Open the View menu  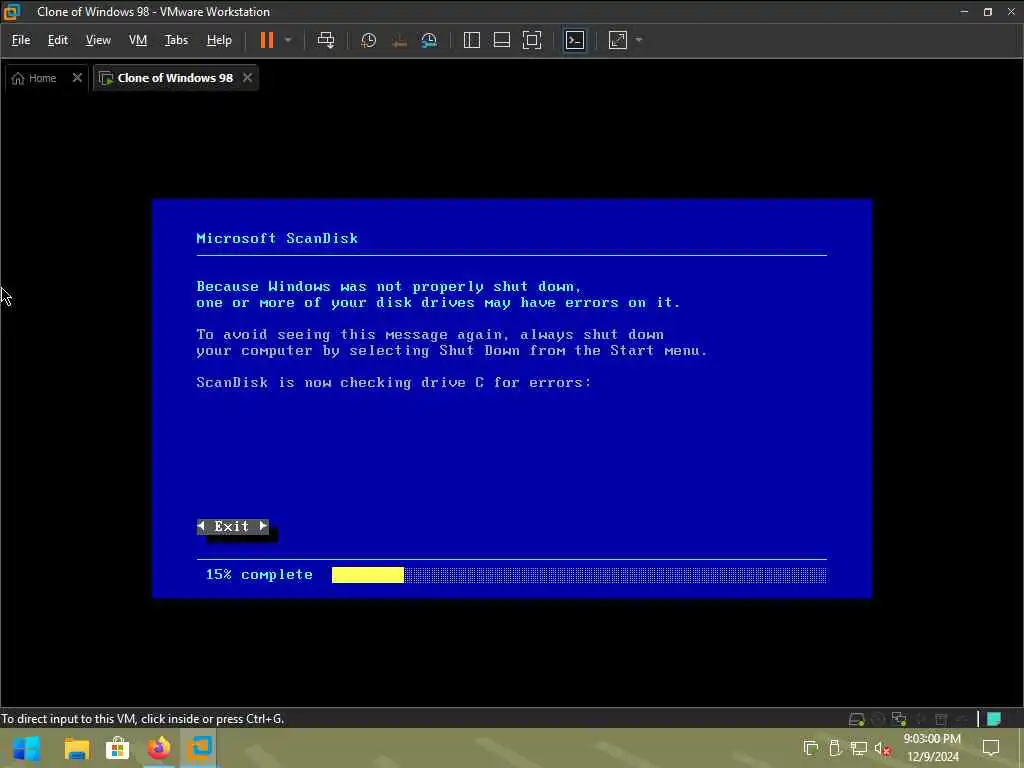tap(98, 40)
